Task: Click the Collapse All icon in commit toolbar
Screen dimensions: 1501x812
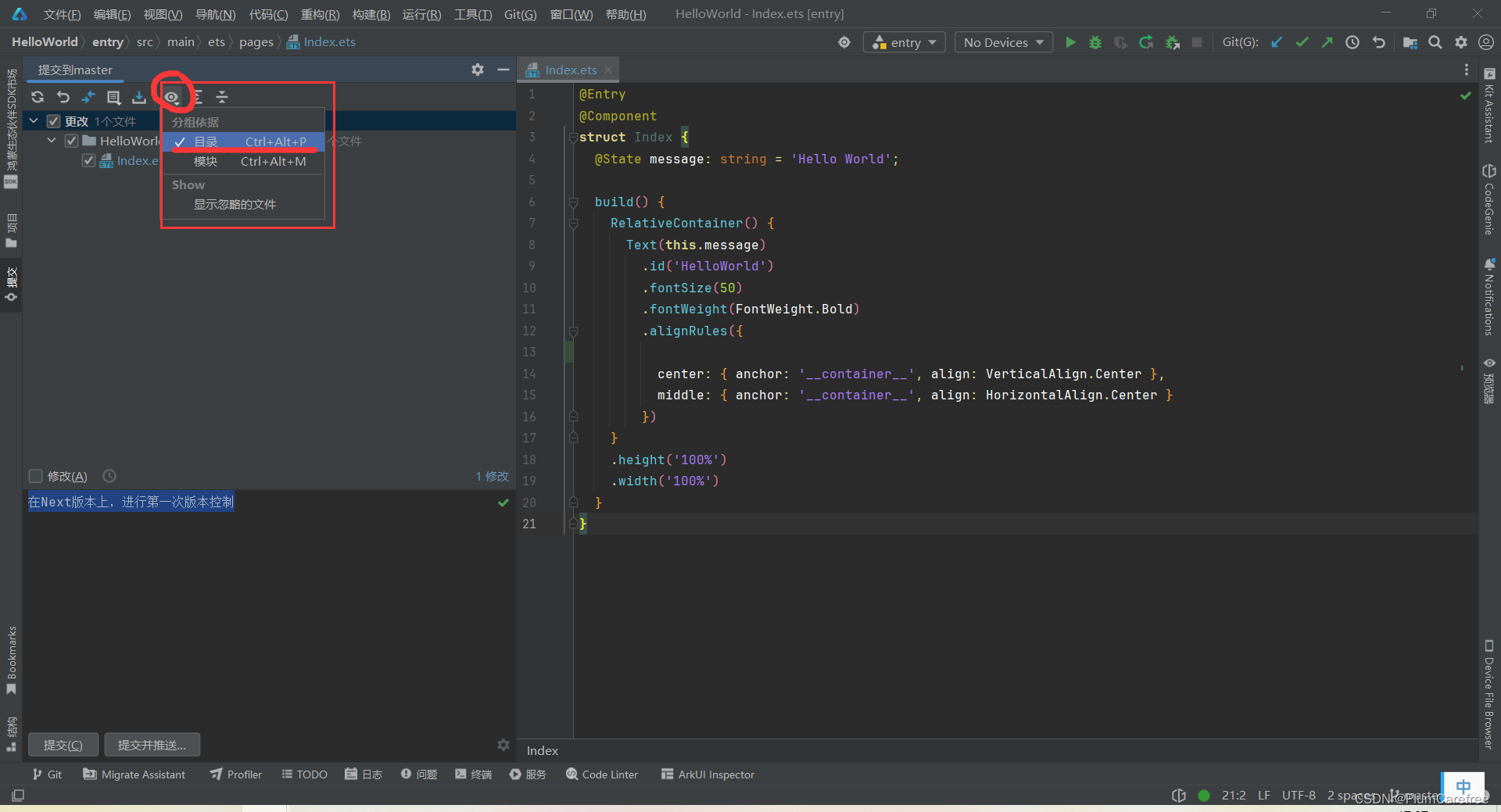Action: click(x=222, y=97)
